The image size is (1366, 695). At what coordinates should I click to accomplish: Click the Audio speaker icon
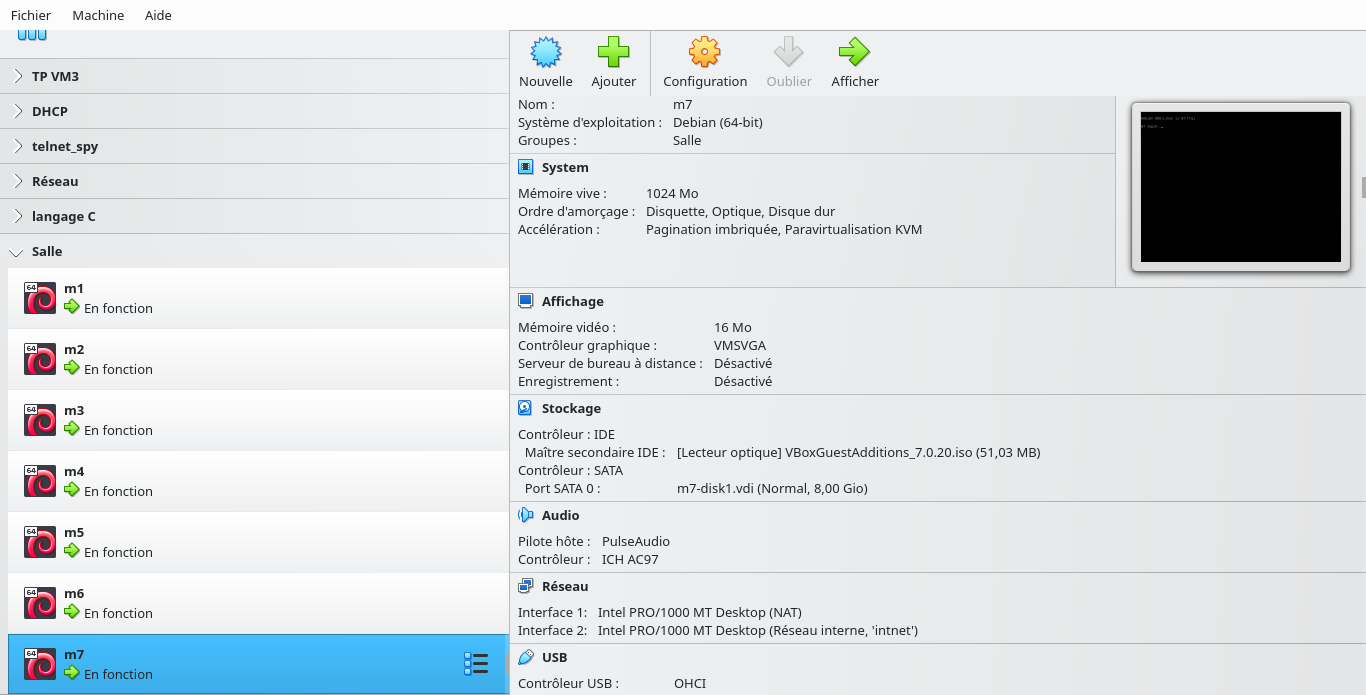(526, 515)
